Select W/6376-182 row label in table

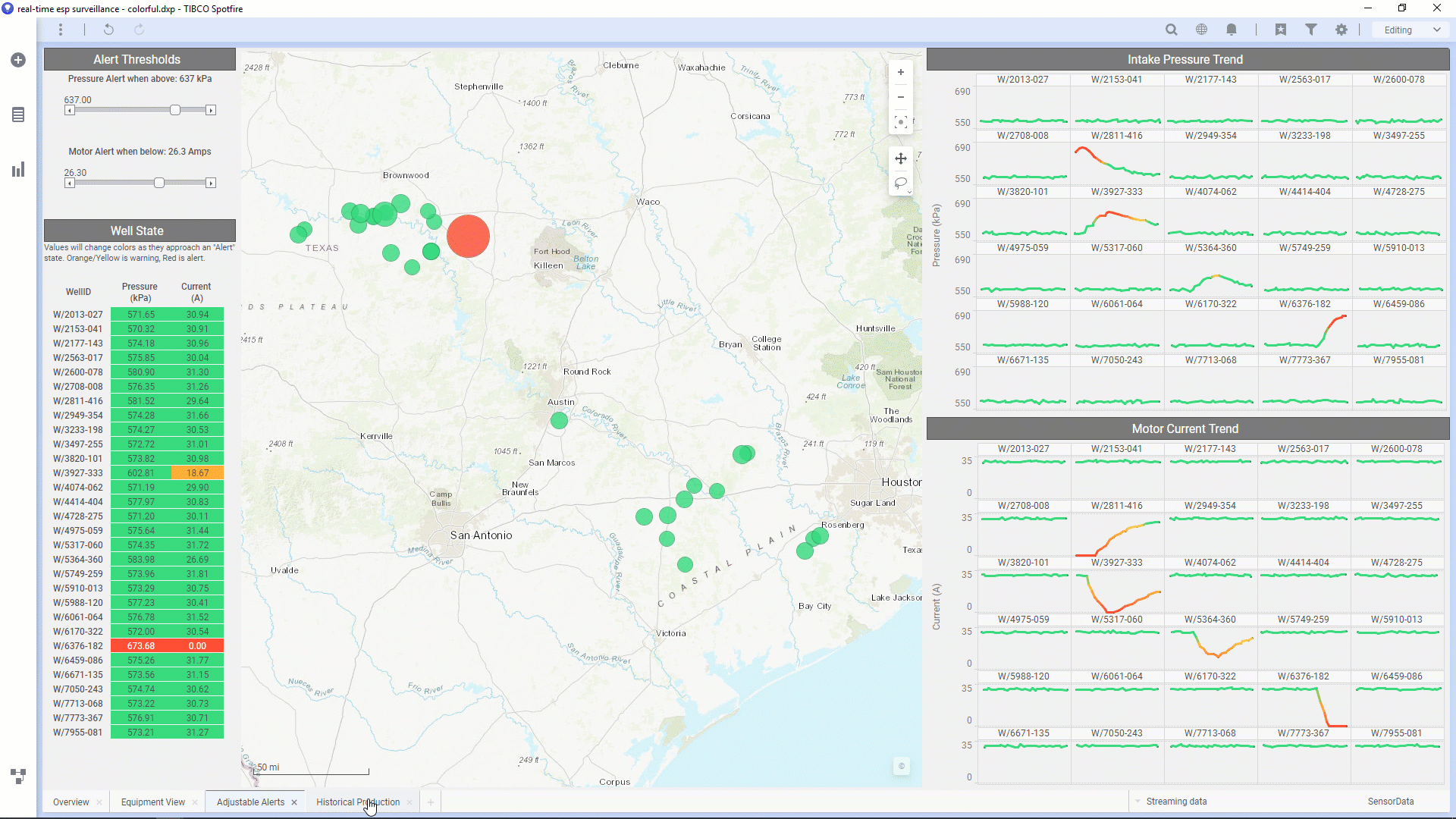78,646
